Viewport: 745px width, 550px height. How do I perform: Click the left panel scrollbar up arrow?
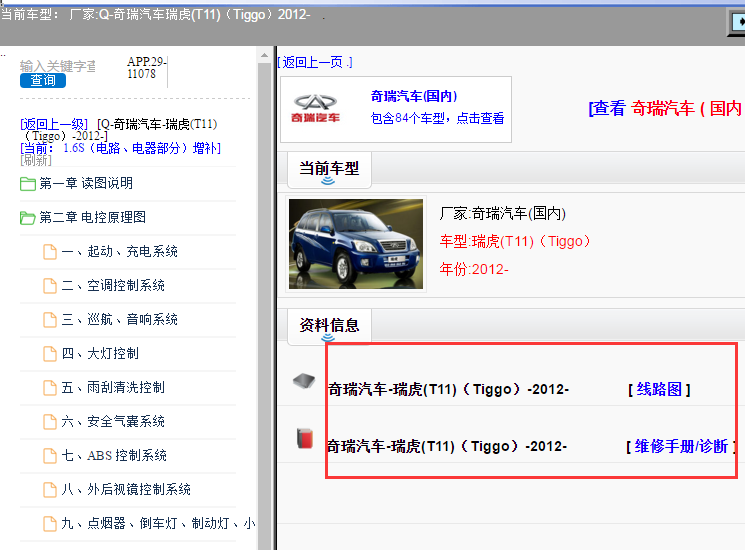[264, 56]
